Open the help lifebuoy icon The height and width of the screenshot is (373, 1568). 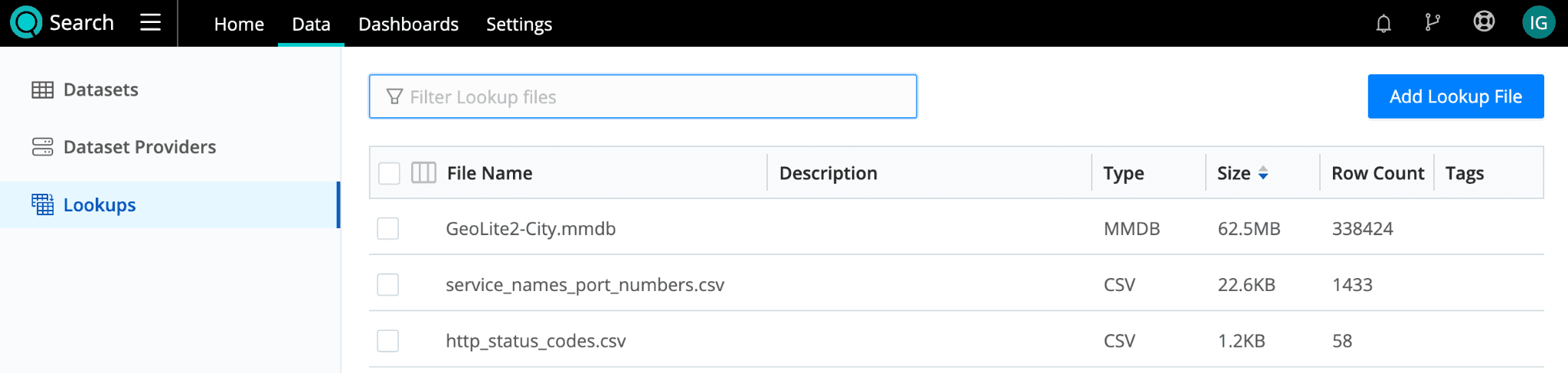point(1484,21)
